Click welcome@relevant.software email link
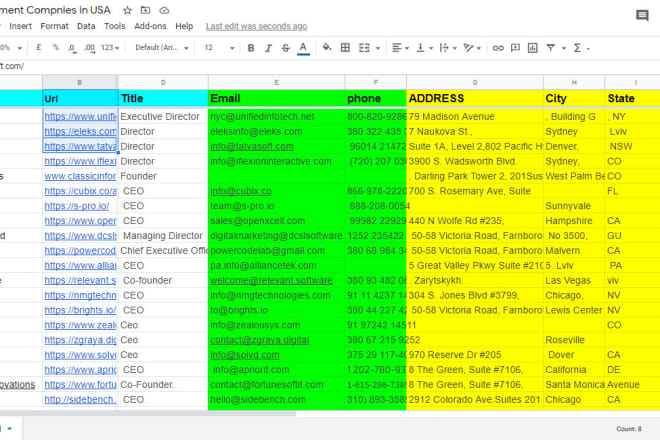Screen dimensions: 660x440 pyautogui.click(x=271, y=280)
